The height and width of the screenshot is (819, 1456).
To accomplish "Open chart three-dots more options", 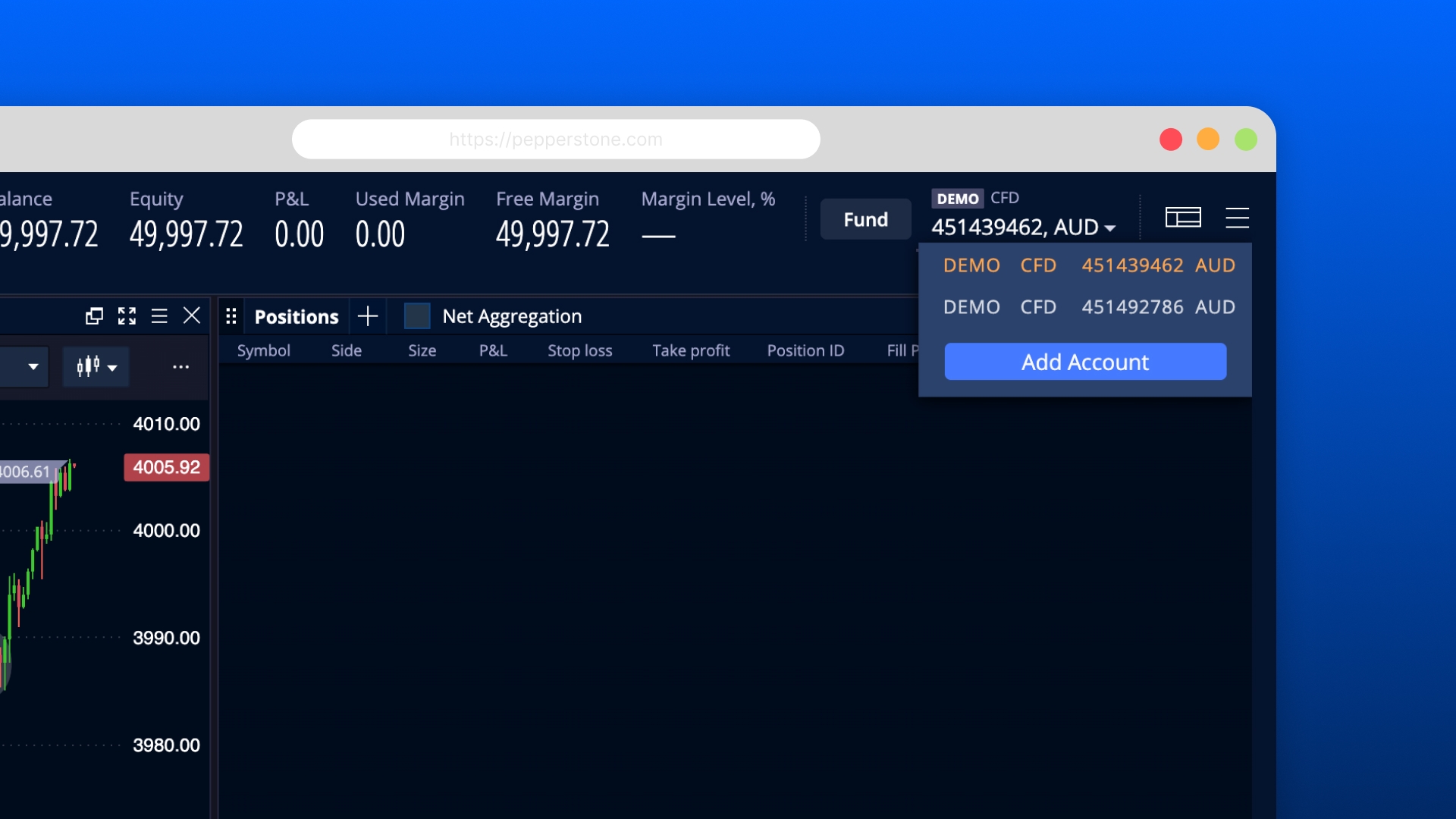I will (180, 367).
